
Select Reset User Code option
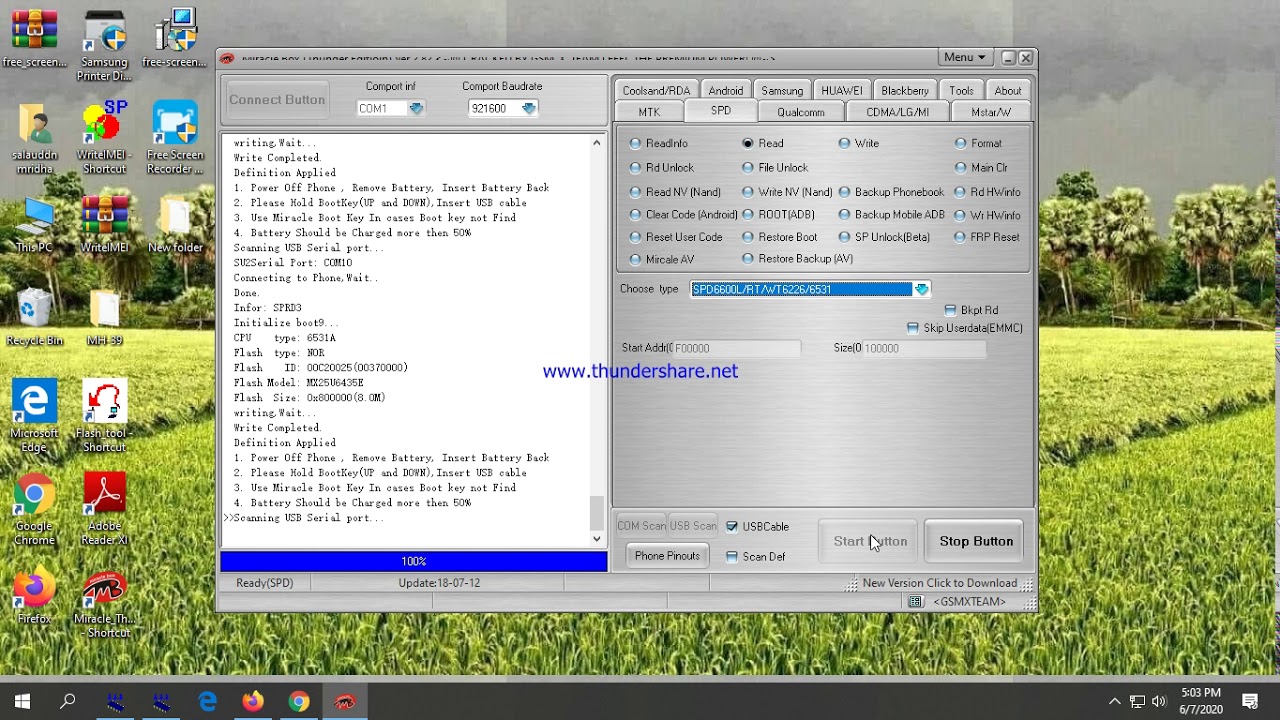[636, 238]
